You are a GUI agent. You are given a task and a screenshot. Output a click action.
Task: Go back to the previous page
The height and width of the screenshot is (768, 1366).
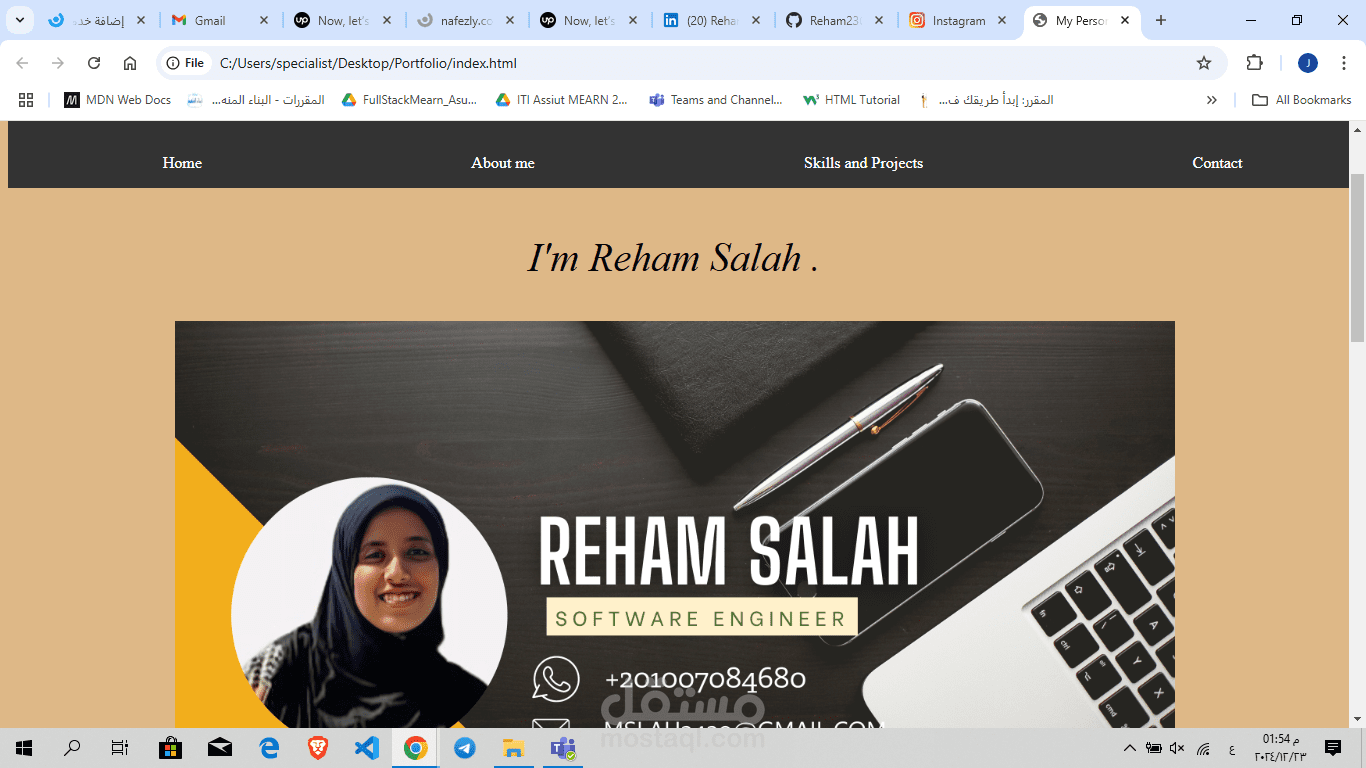click(x=22, y=63)
